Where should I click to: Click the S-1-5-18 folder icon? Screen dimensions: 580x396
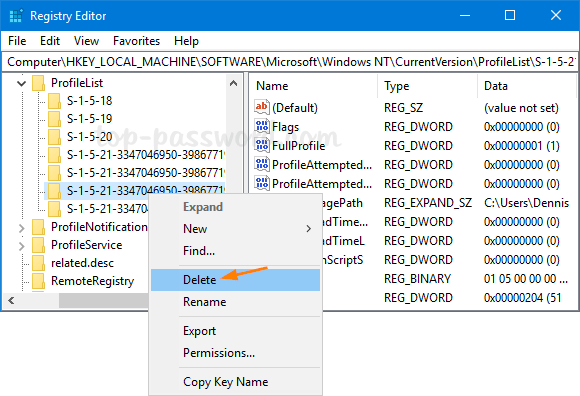coord(54,101)
